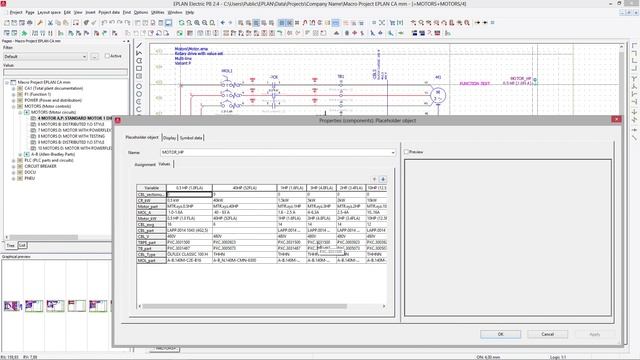
Task: Click the EPLAN application icon in title bar
Action: (x=3, y=4)
